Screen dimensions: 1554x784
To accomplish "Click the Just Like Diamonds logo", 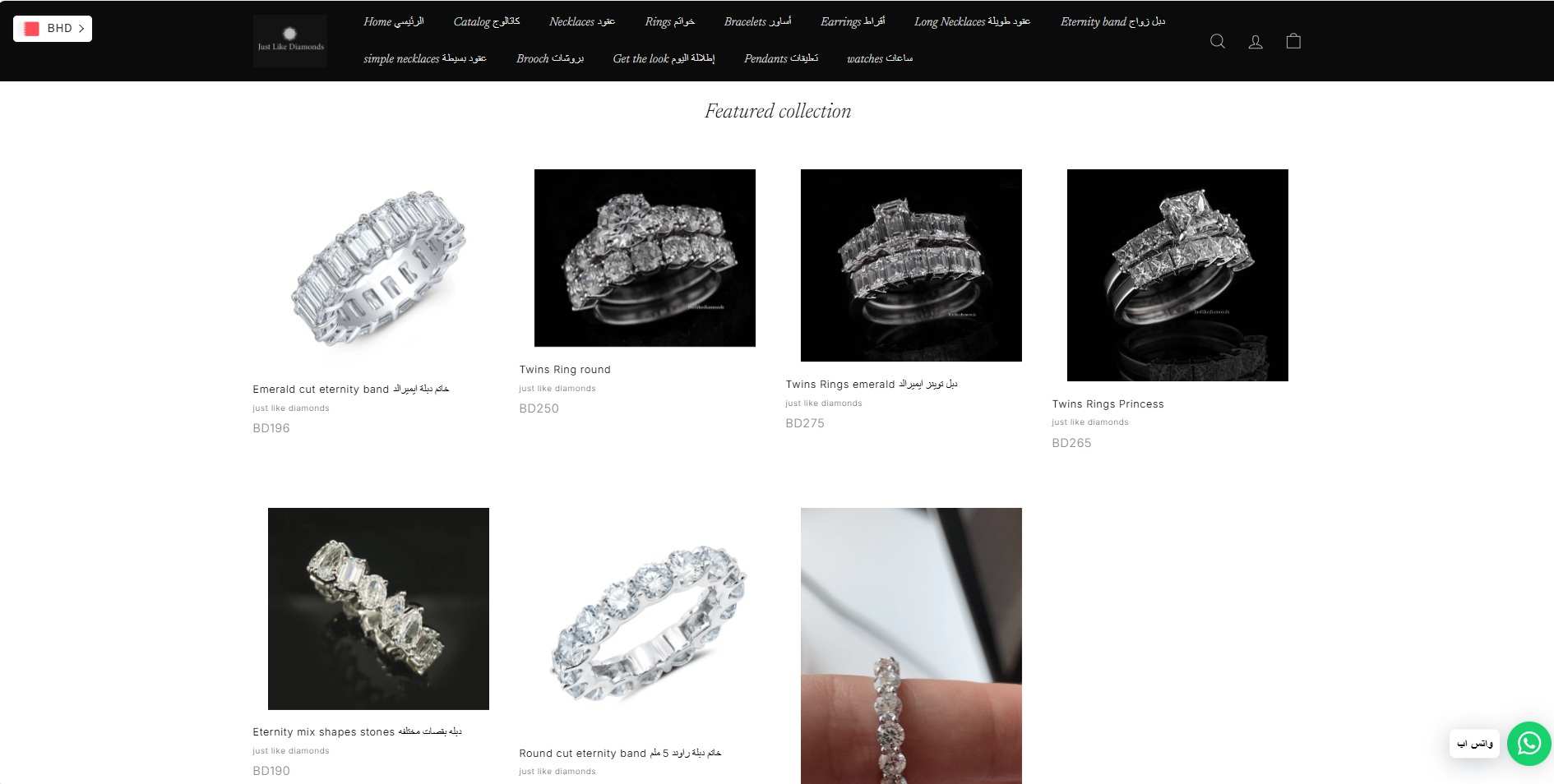I will click(290, 40).
